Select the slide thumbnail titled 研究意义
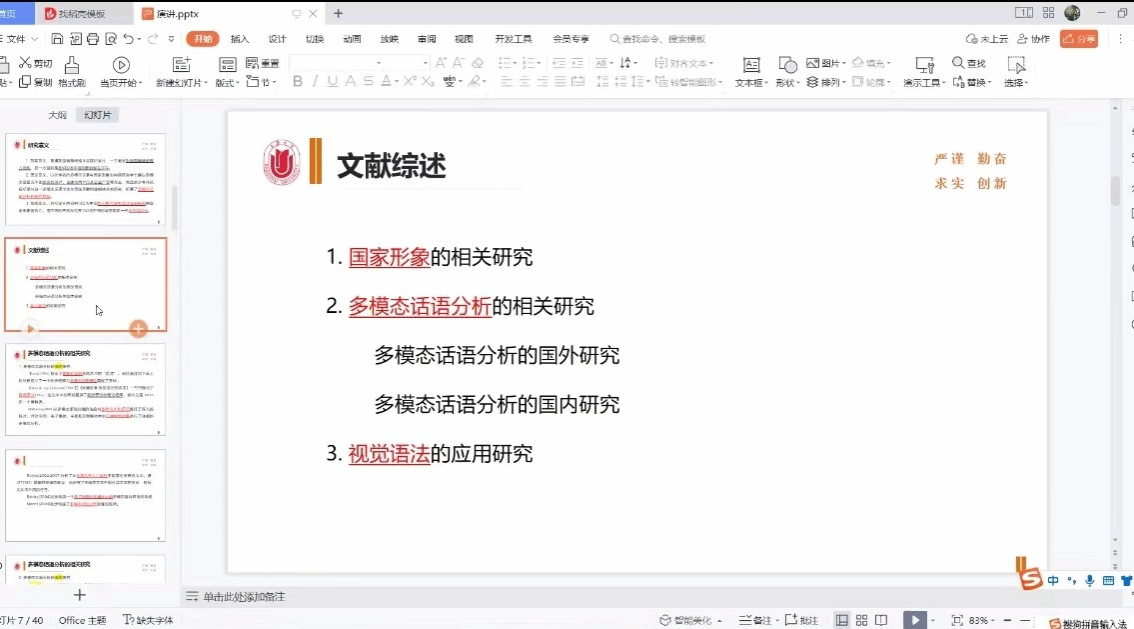The image size is (1134, 629). (x=85, y=180)
